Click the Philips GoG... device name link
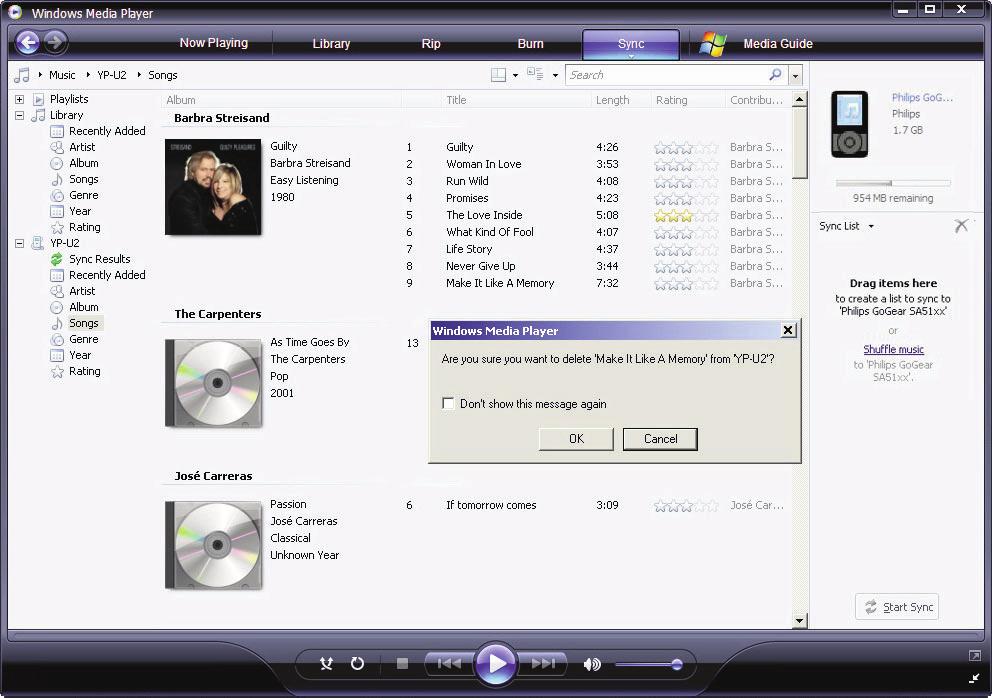This screenshot has width=992, height=698. (922, 97)
